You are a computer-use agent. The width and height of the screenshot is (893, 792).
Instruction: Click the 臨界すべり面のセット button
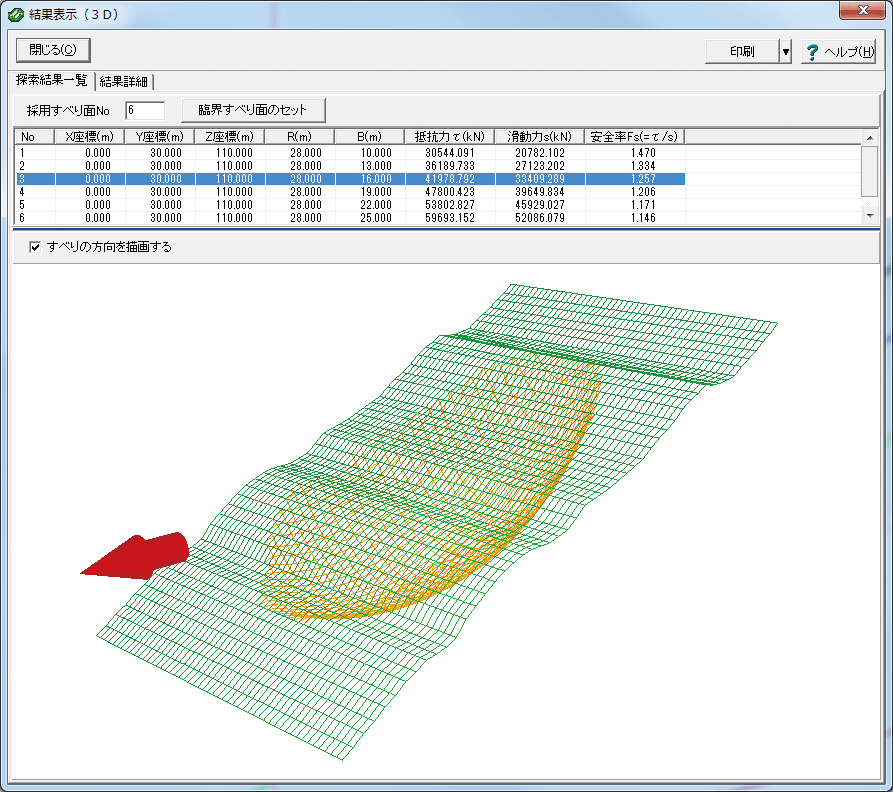click(x=252, y=109)
